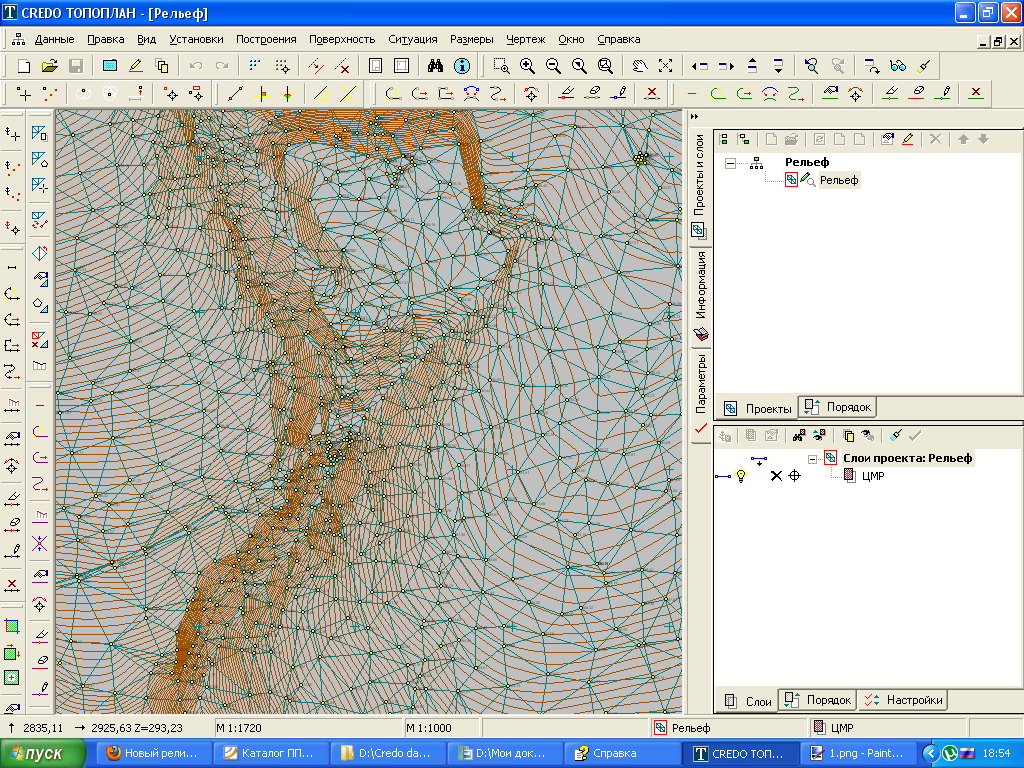Click the Copy pages toolbar icon

[162, 65]
